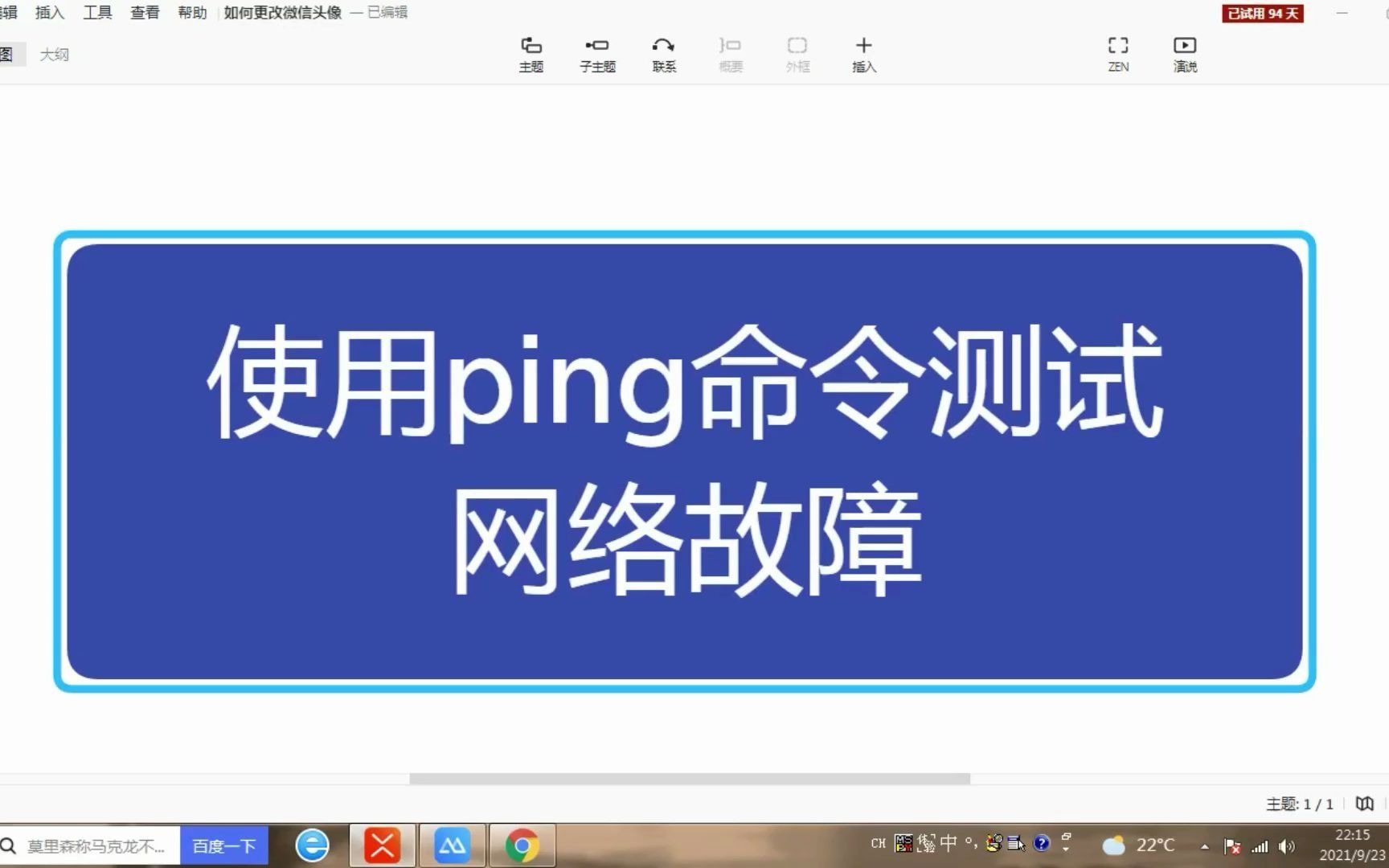Click the horizontal scrollbar thumb
Screen dimensions: 1389x868
[690, 778]
